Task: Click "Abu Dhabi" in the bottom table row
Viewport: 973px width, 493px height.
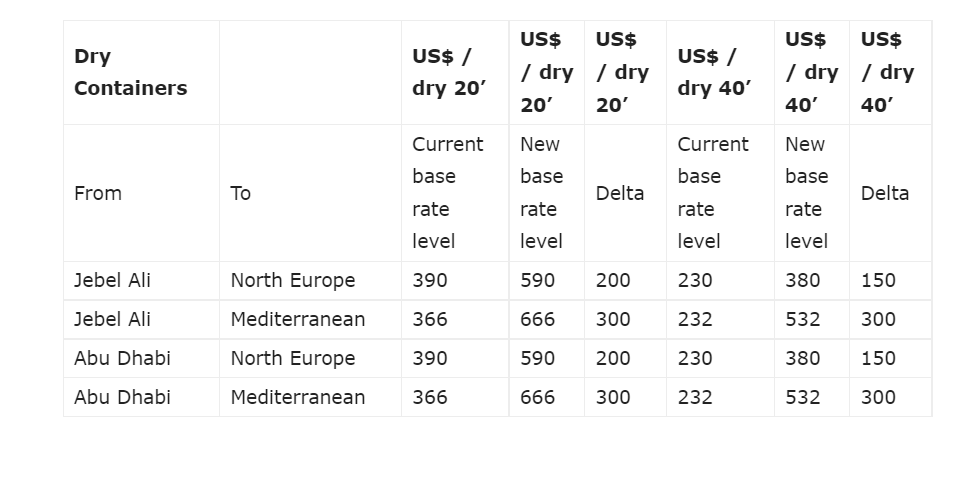Action: [122, 397]
